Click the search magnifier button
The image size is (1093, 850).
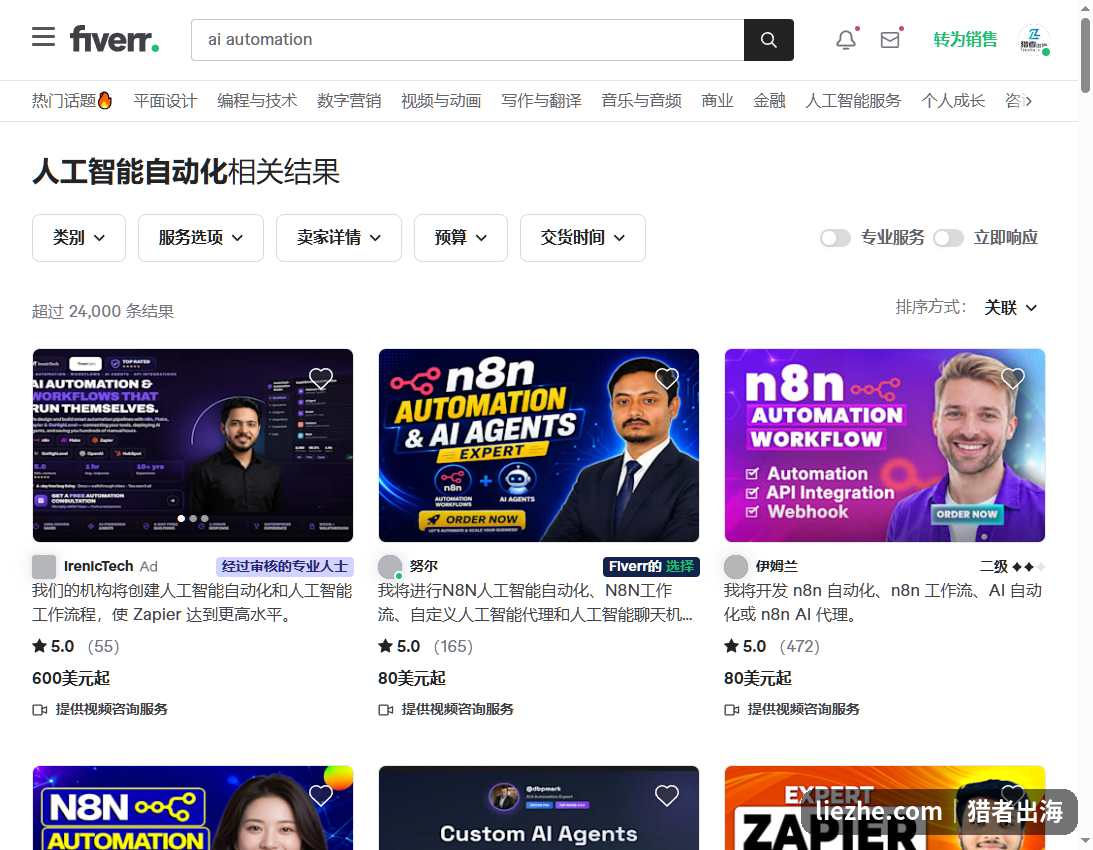(768, 40)
